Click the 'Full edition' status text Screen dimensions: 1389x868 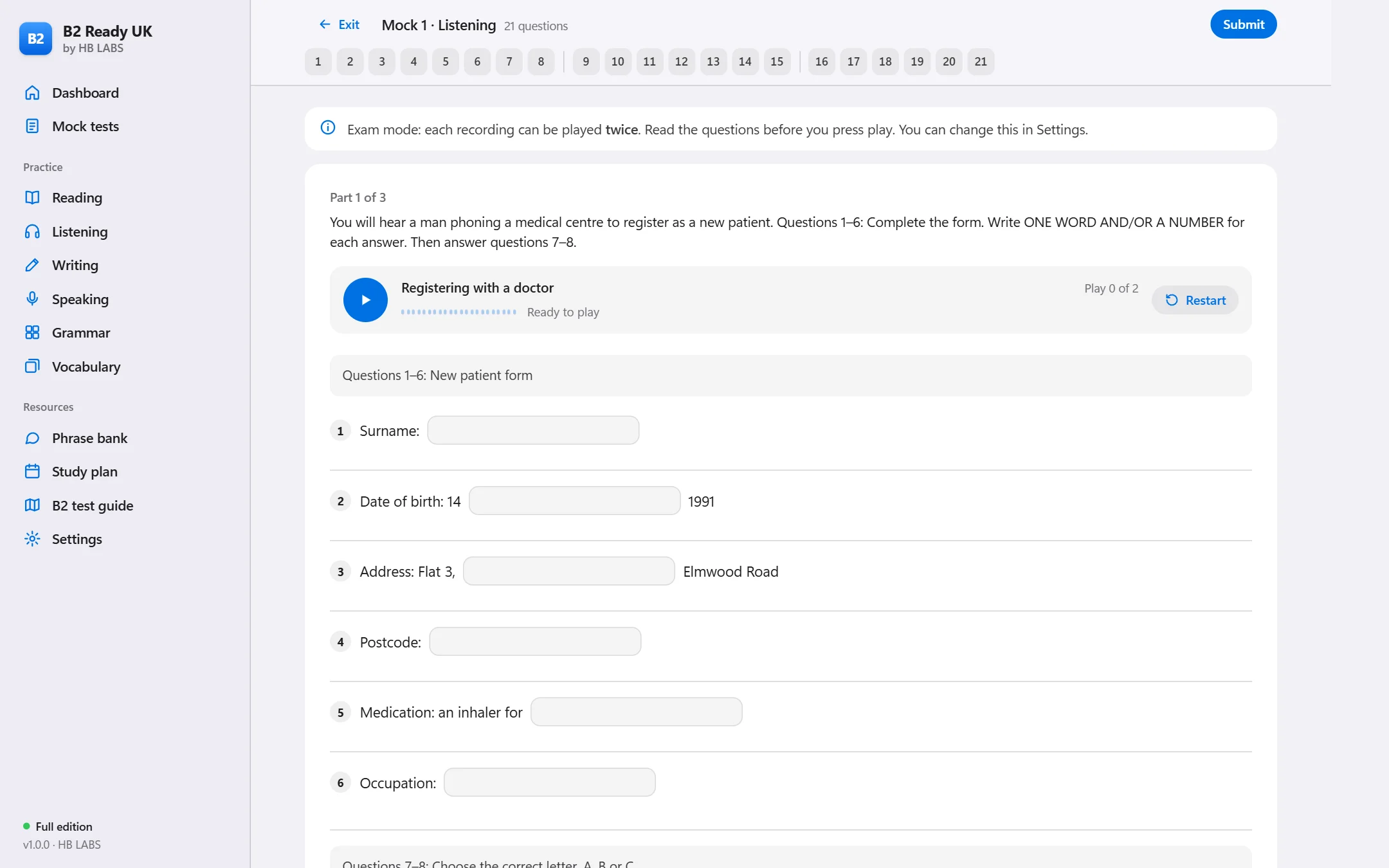pyautogui.click(x=64, y=826)
